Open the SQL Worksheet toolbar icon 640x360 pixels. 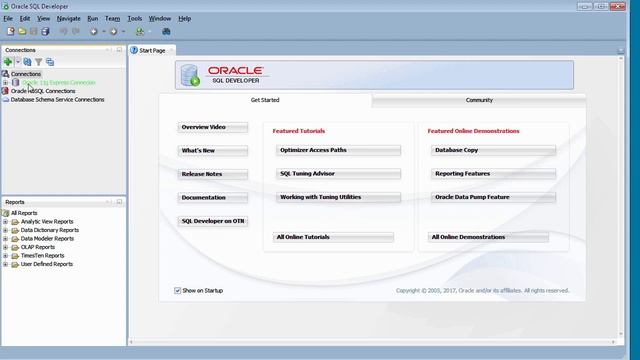click(140, 31)
